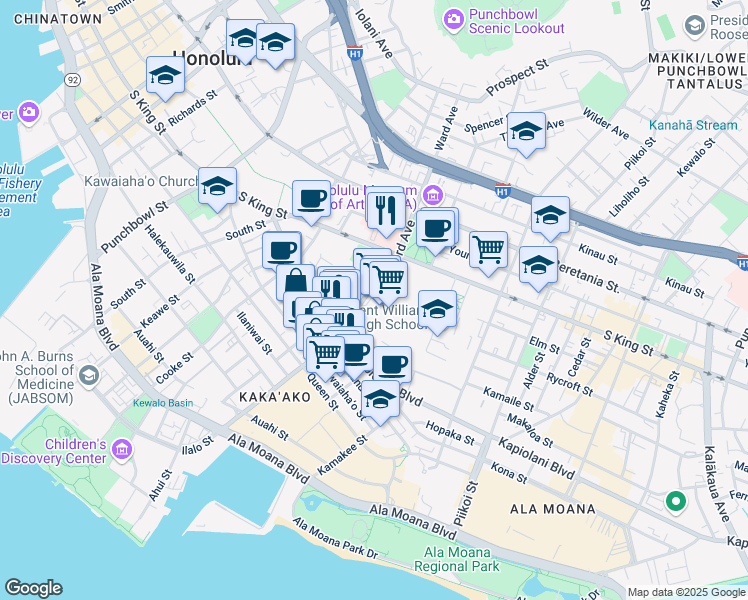Click the Kanahā Stream label

[x=693, y=125]
